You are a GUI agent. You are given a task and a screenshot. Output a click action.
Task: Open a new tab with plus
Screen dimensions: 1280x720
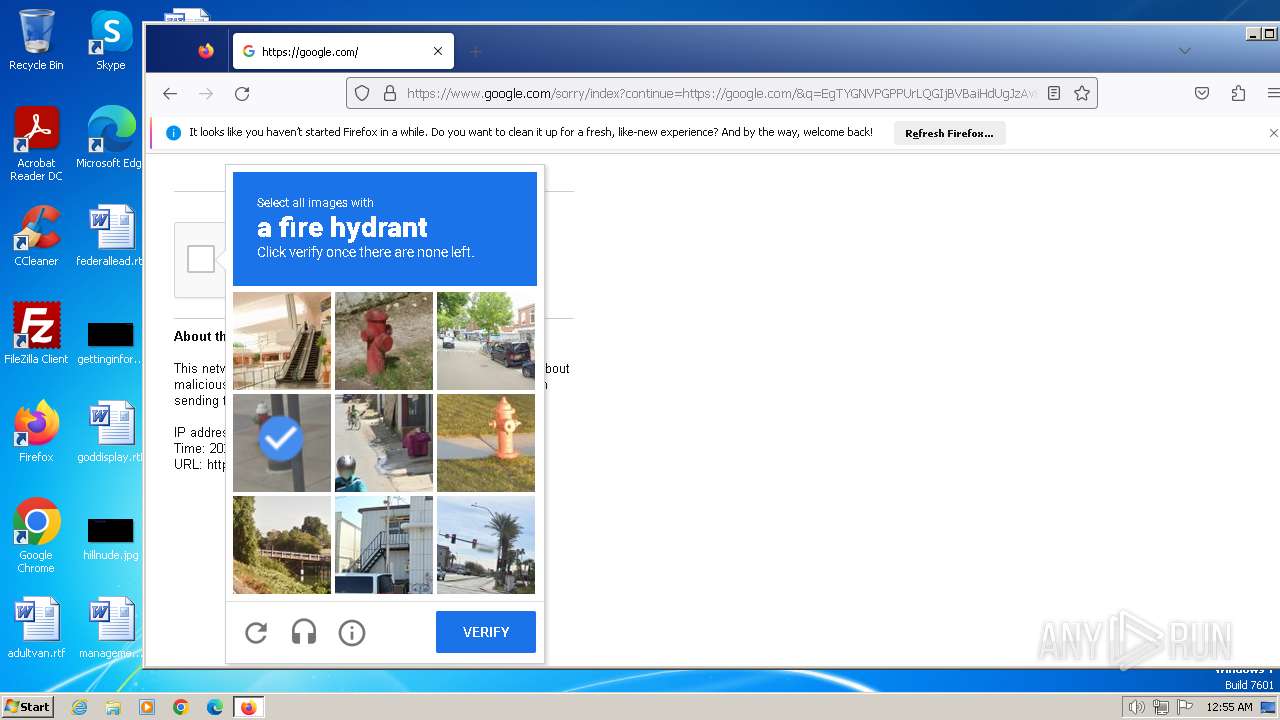(x=476, y=51)
